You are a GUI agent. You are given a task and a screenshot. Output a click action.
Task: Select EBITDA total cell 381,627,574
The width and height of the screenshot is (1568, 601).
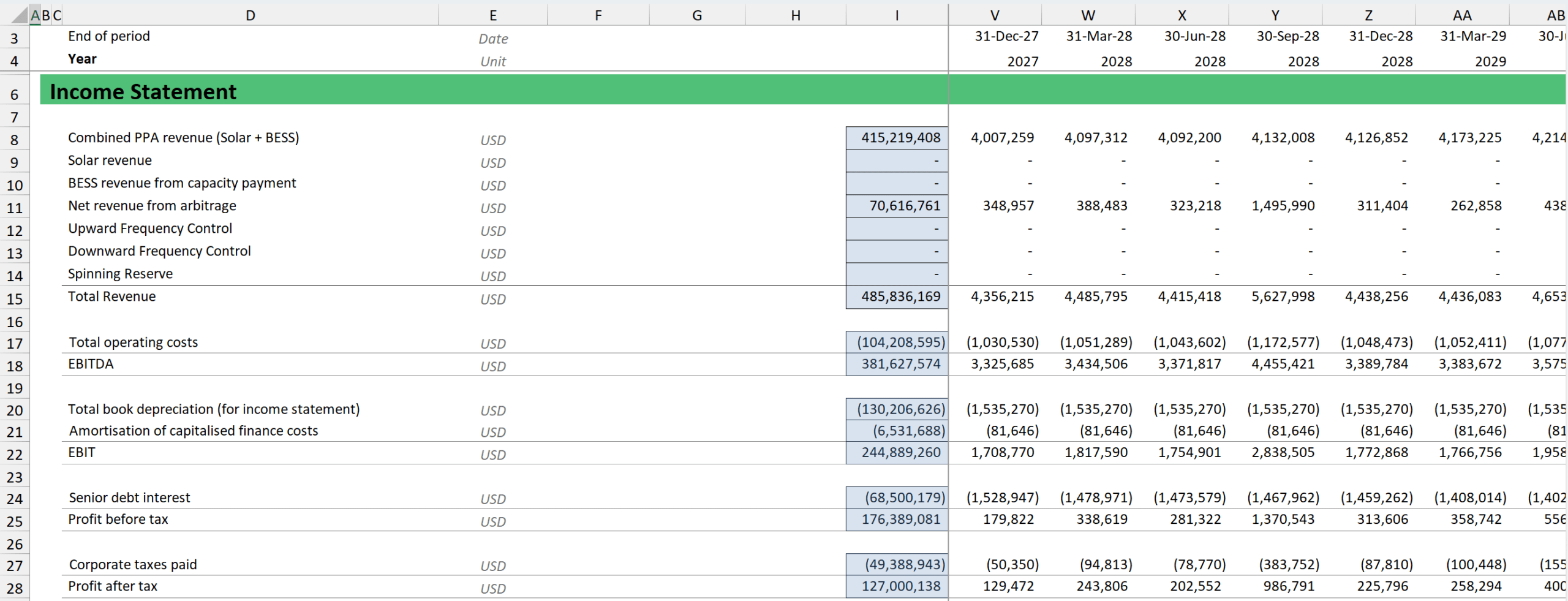897,365
